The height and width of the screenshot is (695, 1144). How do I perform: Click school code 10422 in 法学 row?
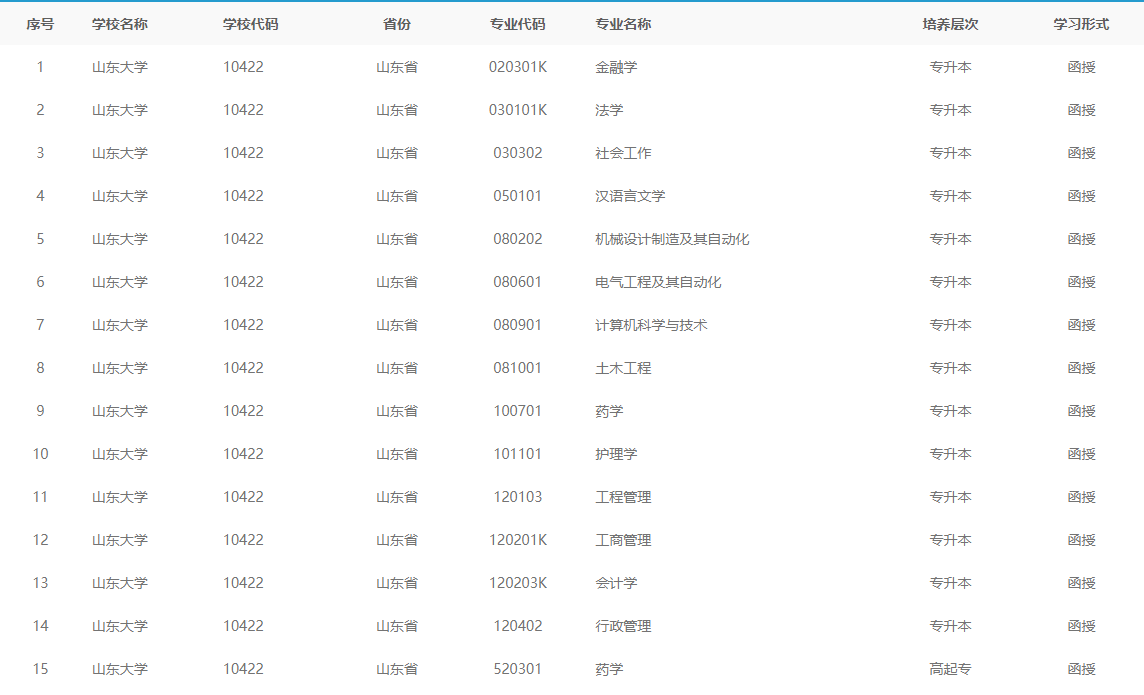(x=243, y=110)
